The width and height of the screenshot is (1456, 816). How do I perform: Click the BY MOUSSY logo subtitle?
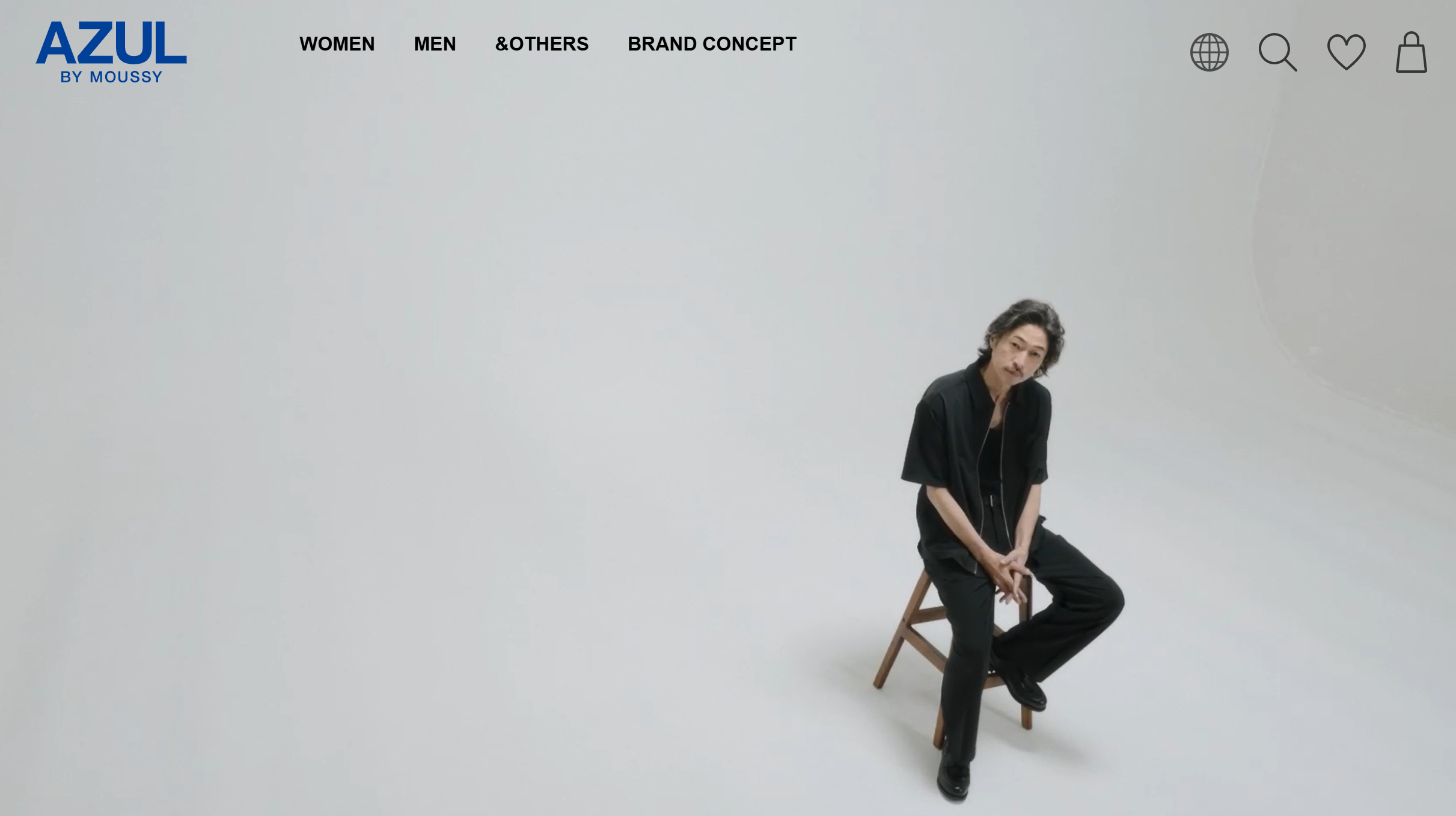click(111, 77)
